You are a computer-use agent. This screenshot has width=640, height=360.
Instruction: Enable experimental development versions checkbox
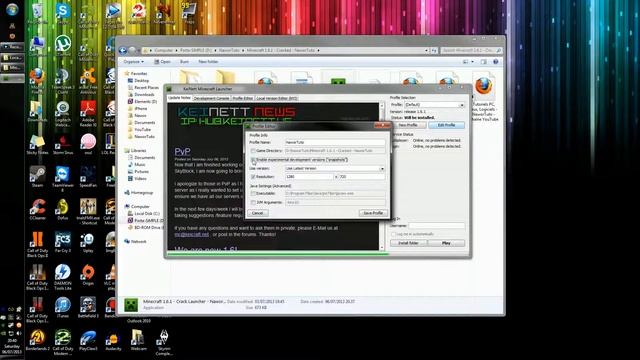click(253, 160)
